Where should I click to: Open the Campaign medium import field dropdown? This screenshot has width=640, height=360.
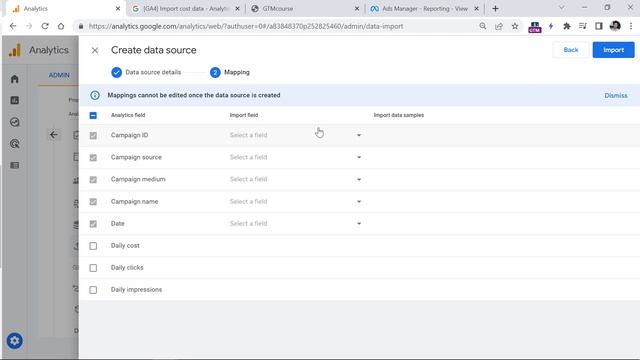[x=296, y=179]
